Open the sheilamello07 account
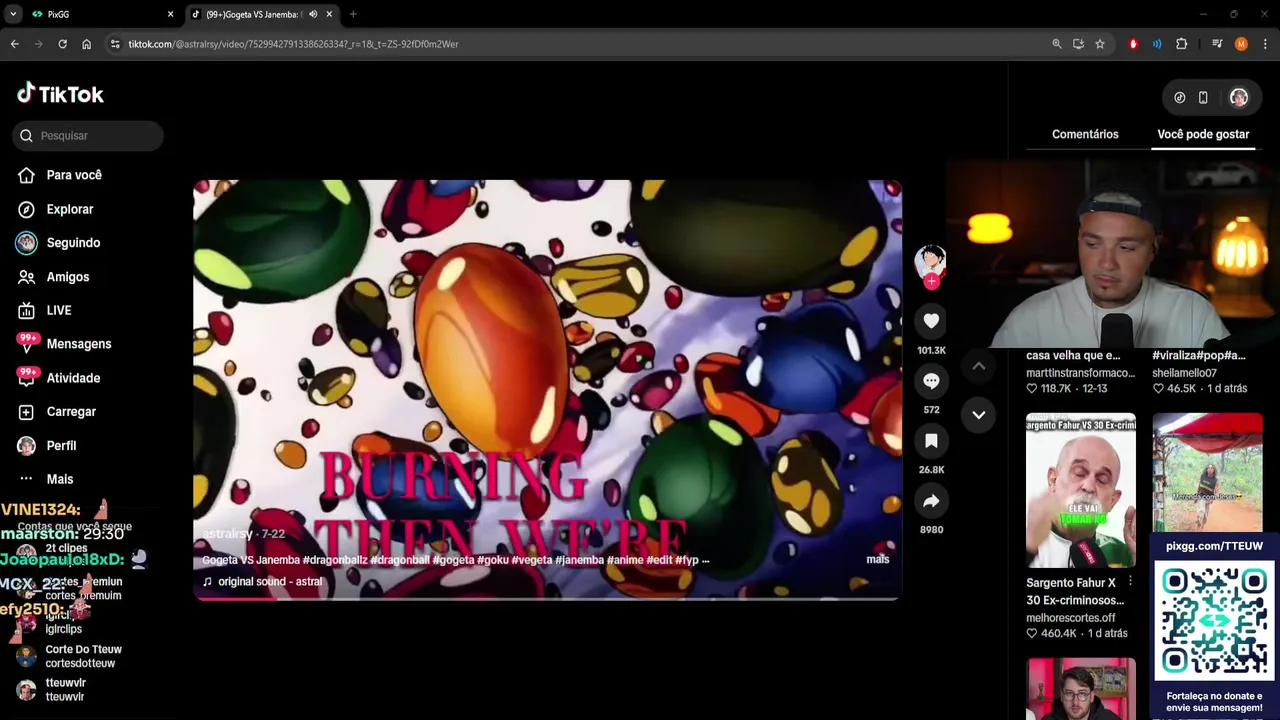1280x720 pixels. (1184, 373)
